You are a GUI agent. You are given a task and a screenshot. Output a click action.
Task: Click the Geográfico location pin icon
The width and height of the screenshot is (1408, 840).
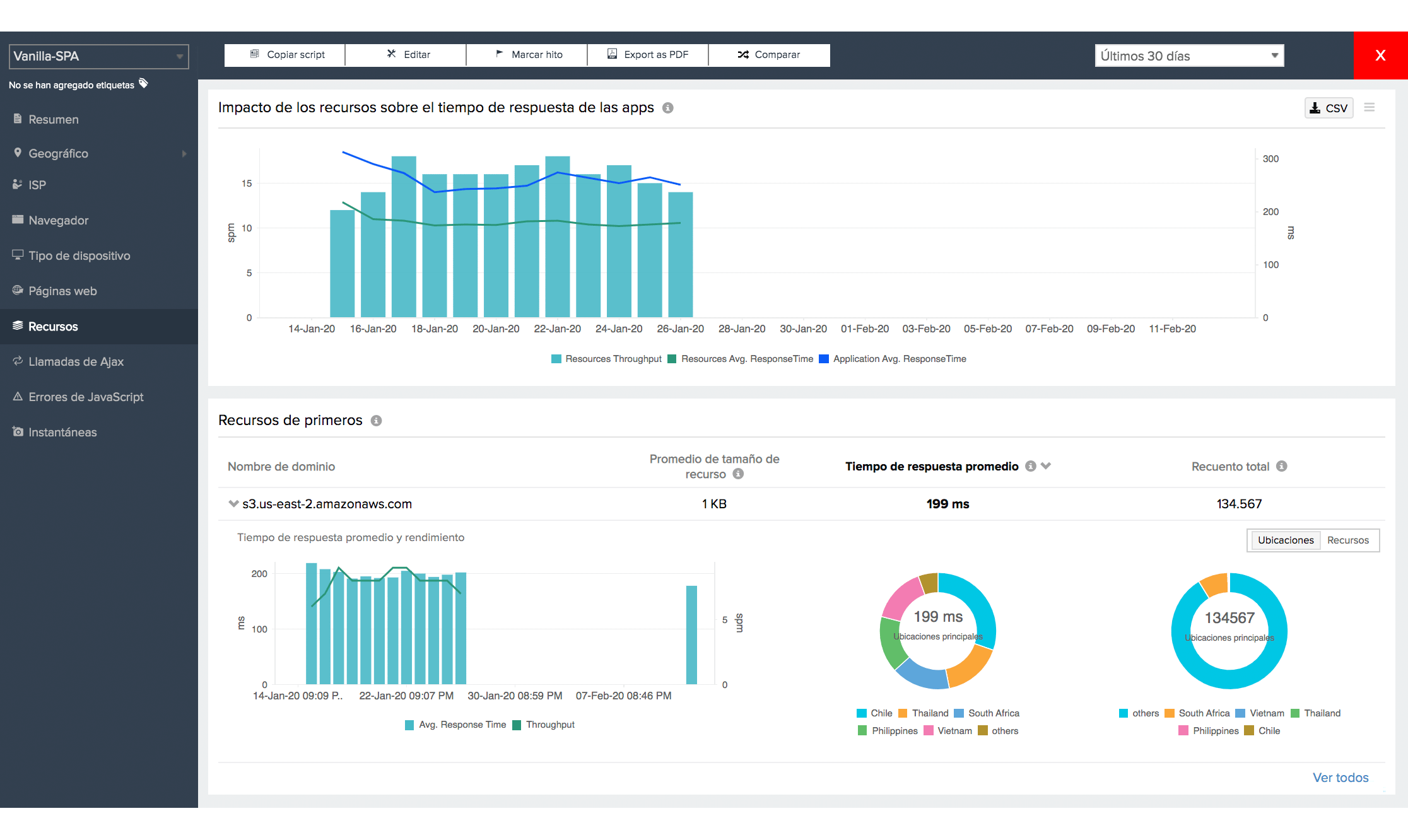[x=18, y=153]
